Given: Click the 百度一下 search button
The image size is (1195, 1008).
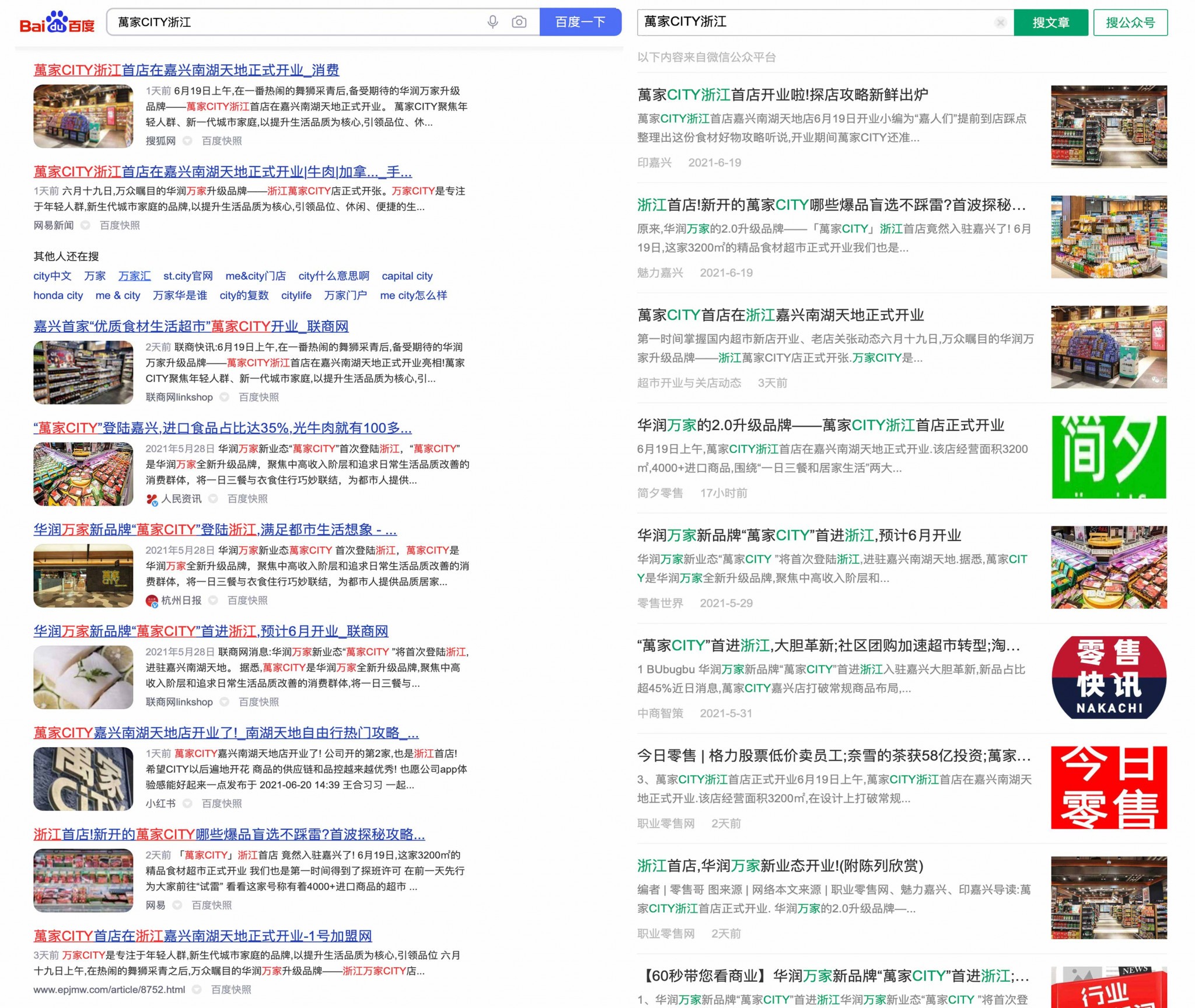Looking at the screenshot, I should click(x=580, y=22).
